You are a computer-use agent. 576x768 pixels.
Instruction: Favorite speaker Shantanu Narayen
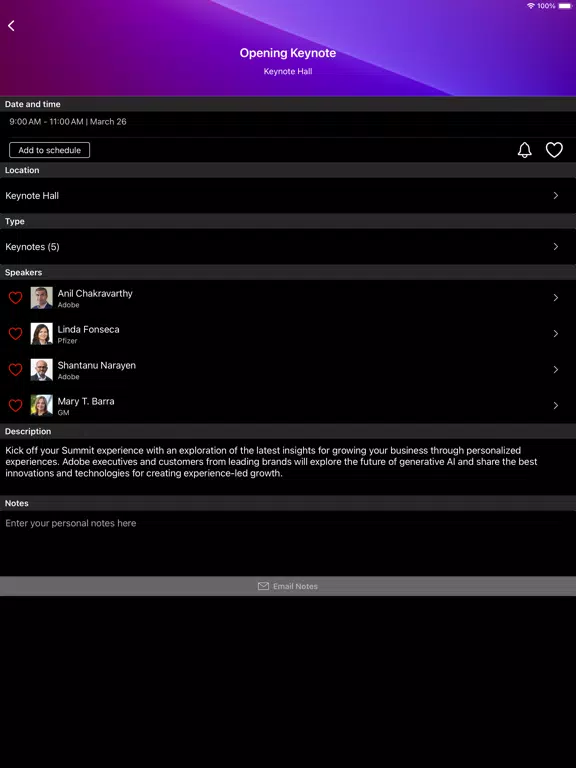(x=16, y=370)
